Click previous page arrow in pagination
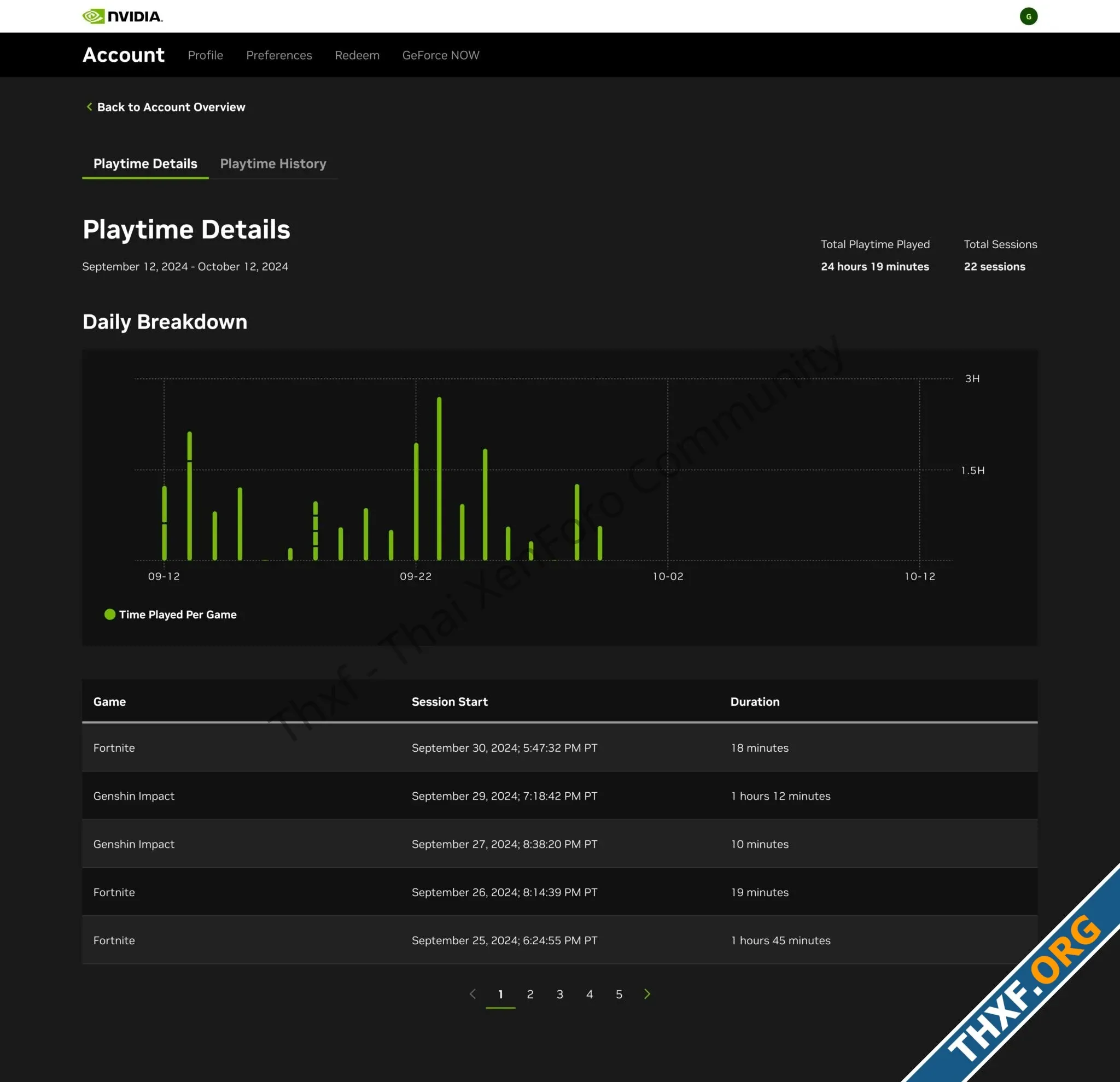This screenshot has height=1082, width=1120. (472, 993)
